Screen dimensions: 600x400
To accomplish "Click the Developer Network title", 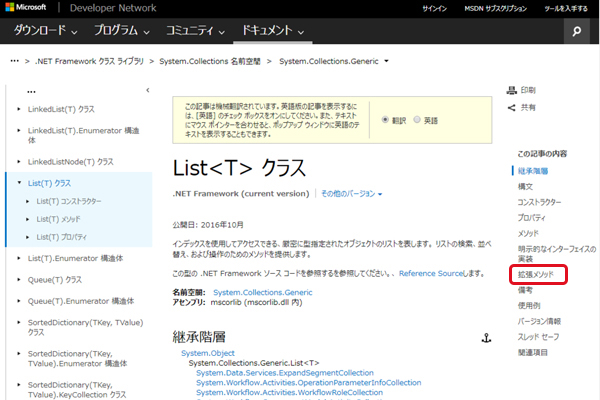I will click(x=113, y=8).
